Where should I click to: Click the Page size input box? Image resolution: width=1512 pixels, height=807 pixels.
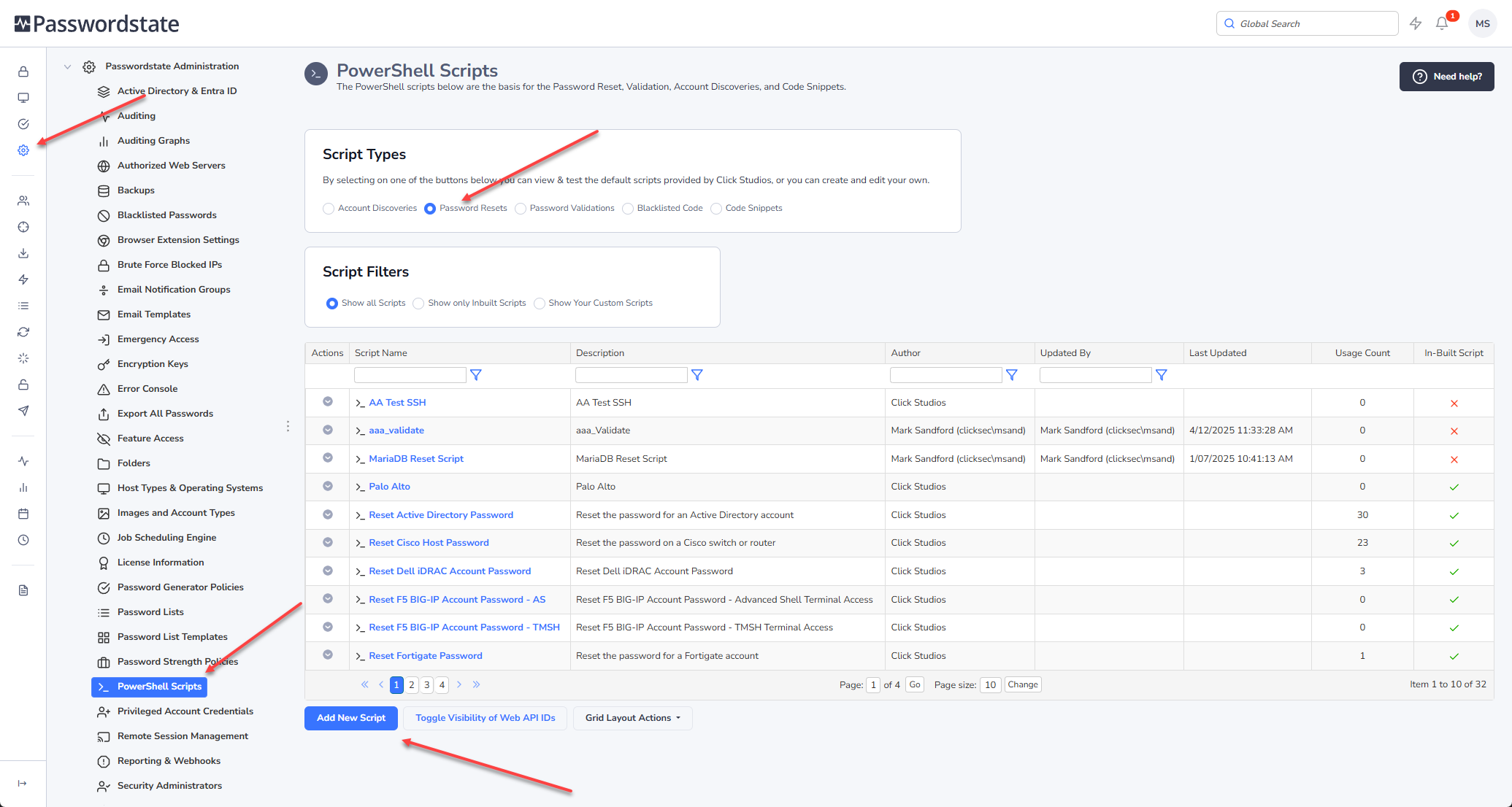click(990, 684)
